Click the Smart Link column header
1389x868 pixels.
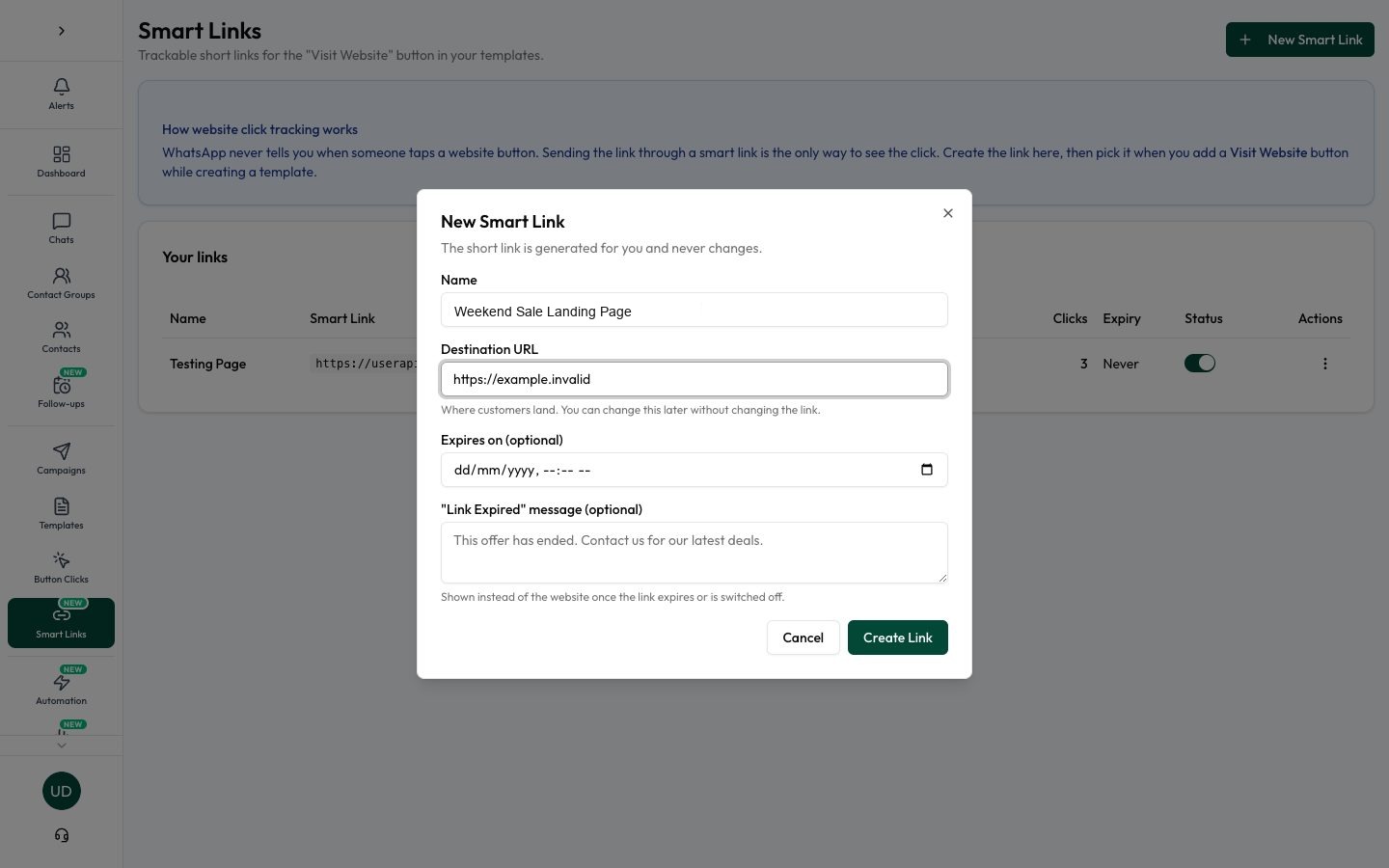342,318
